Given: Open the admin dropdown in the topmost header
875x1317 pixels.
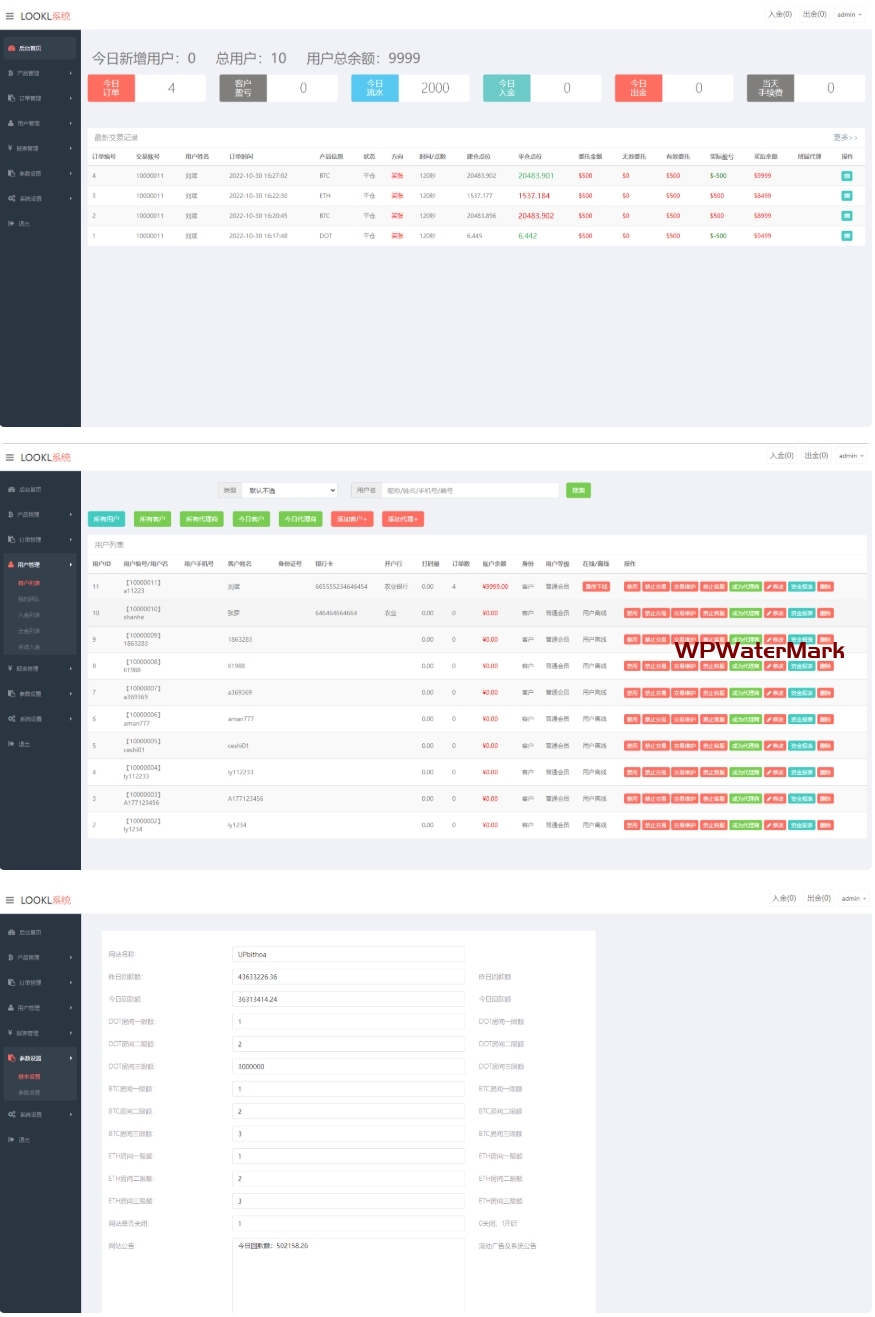Looking at the screenshot, I should click(x=849, y=15).
